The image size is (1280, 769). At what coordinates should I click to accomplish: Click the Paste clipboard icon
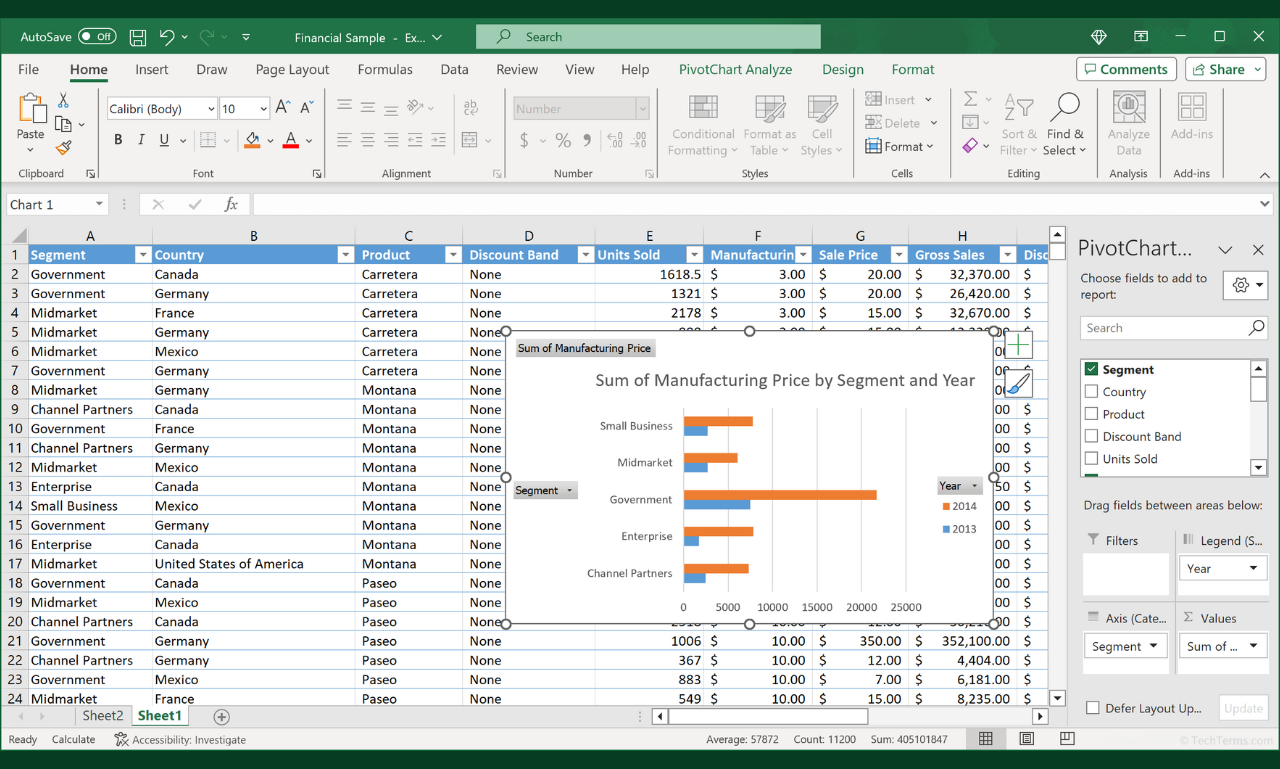[30, 109]
